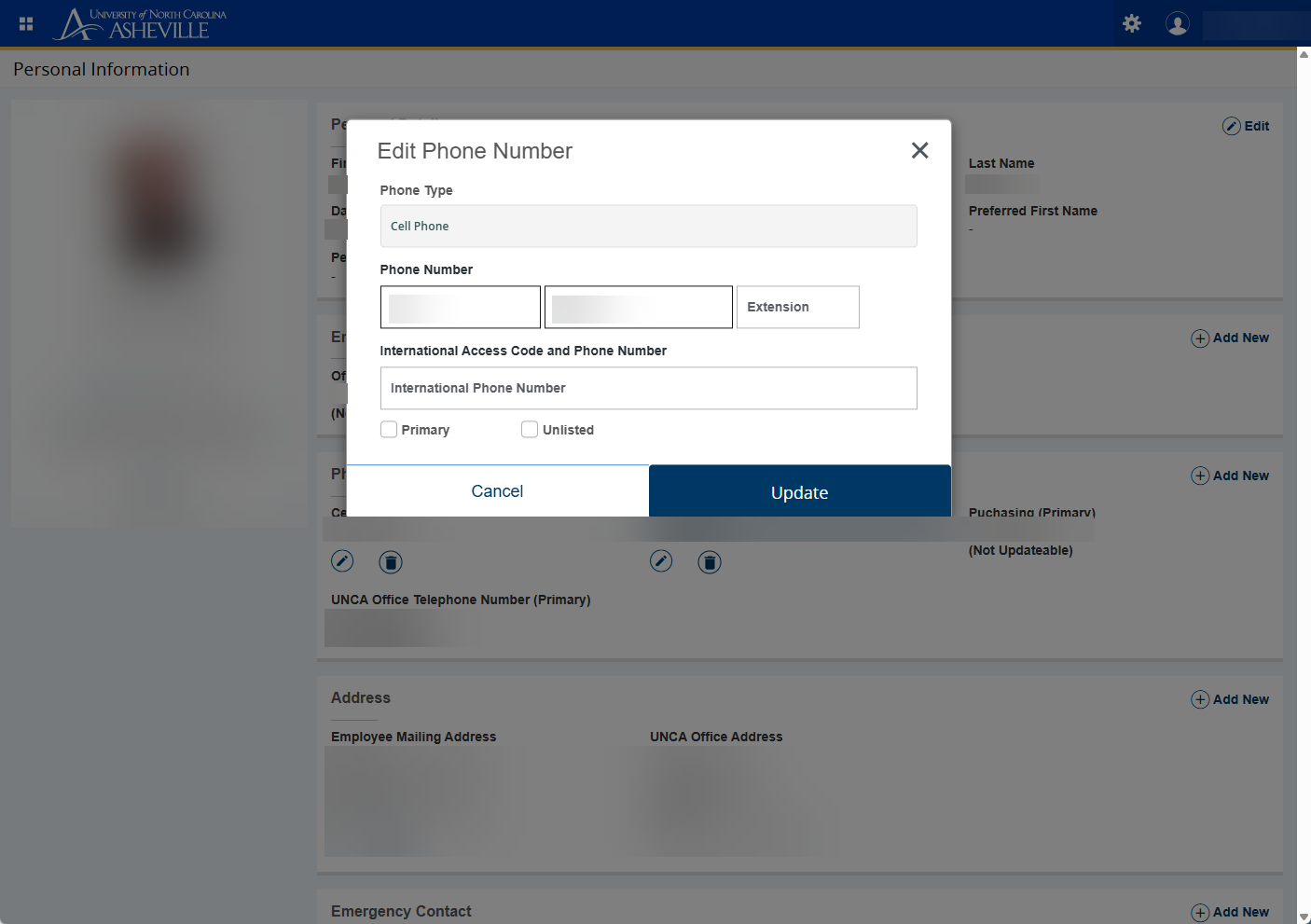Open the settings gear icon
Viewport: 1311px width, 924px height.
click(1132, 24)
